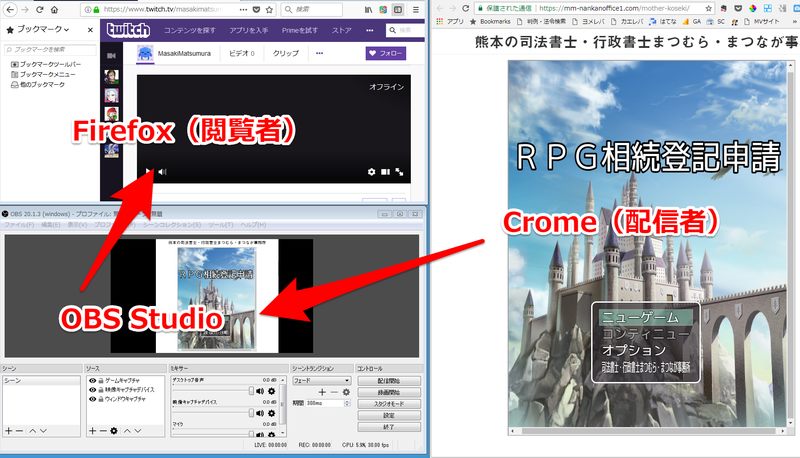Switch to the ビデオ tab

tap(241, 53)
